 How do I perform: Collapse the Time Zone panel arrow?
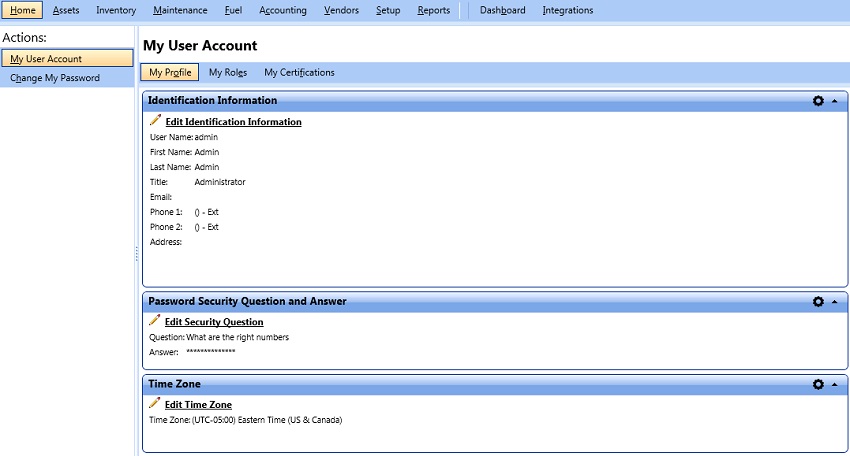pyautogui.click(x=835, y=385)
